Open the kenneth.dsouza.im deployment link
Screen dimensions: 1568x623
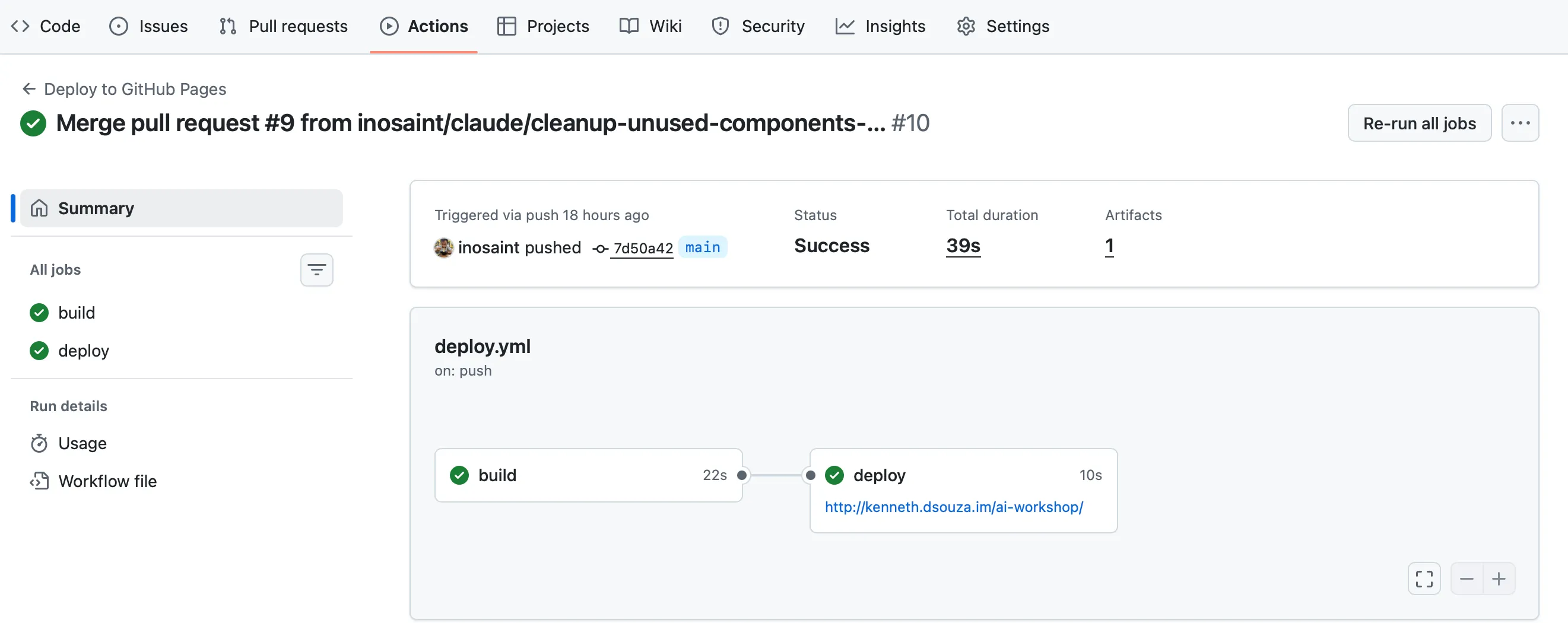point(954,507)
